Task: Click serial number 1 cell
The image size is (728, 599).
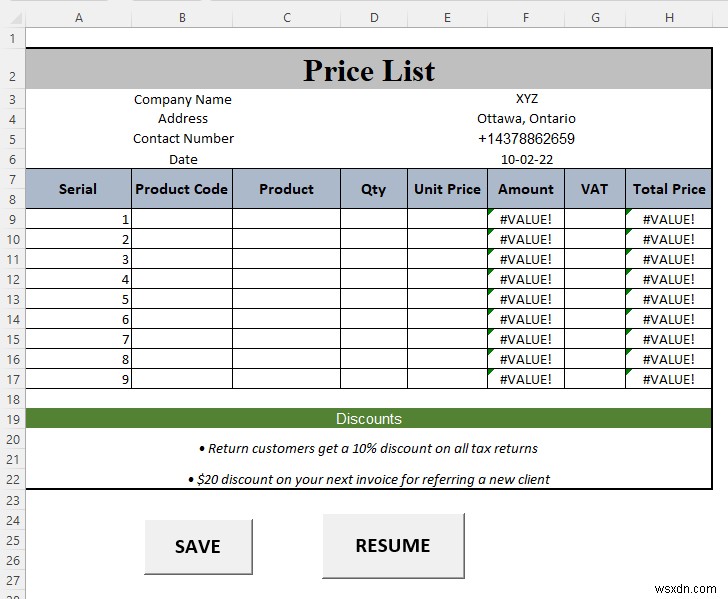Action: (x=78, y=219)
